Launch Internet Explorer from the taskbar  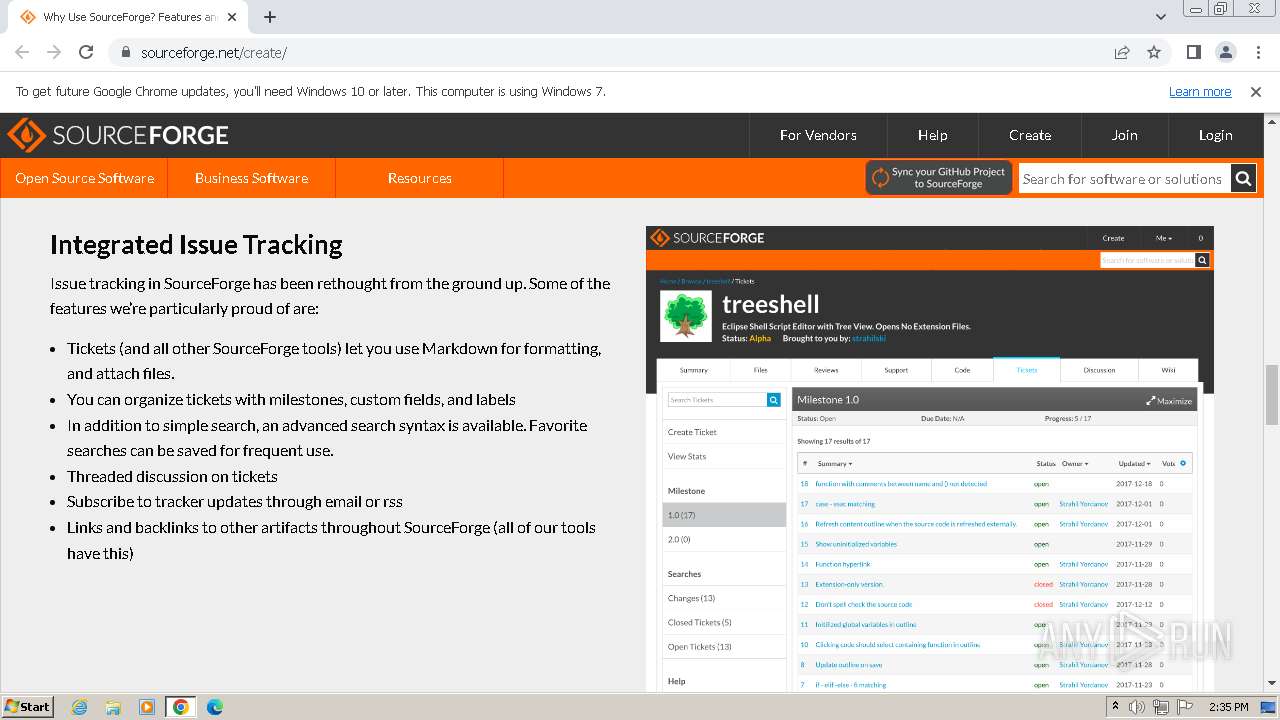[x=80, y=707]
